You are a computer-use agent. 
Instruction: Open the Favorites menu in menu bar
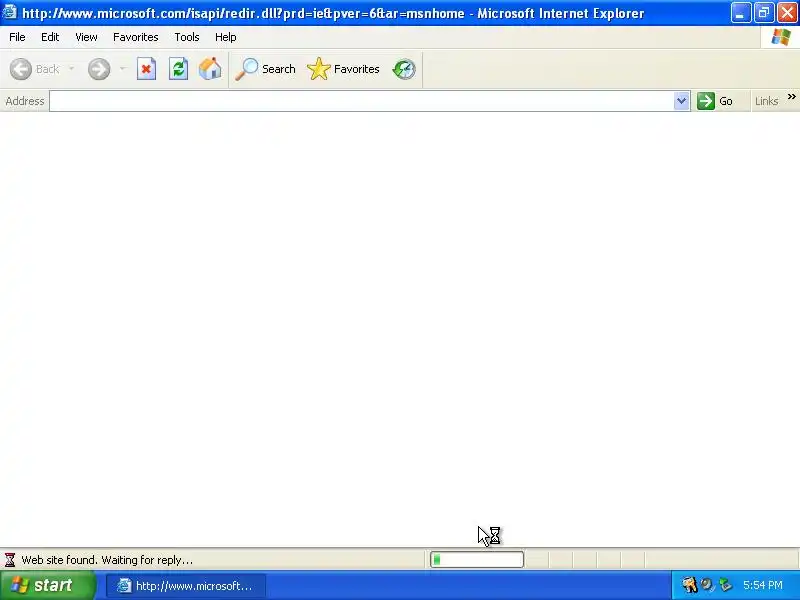(x=136, y=37)
